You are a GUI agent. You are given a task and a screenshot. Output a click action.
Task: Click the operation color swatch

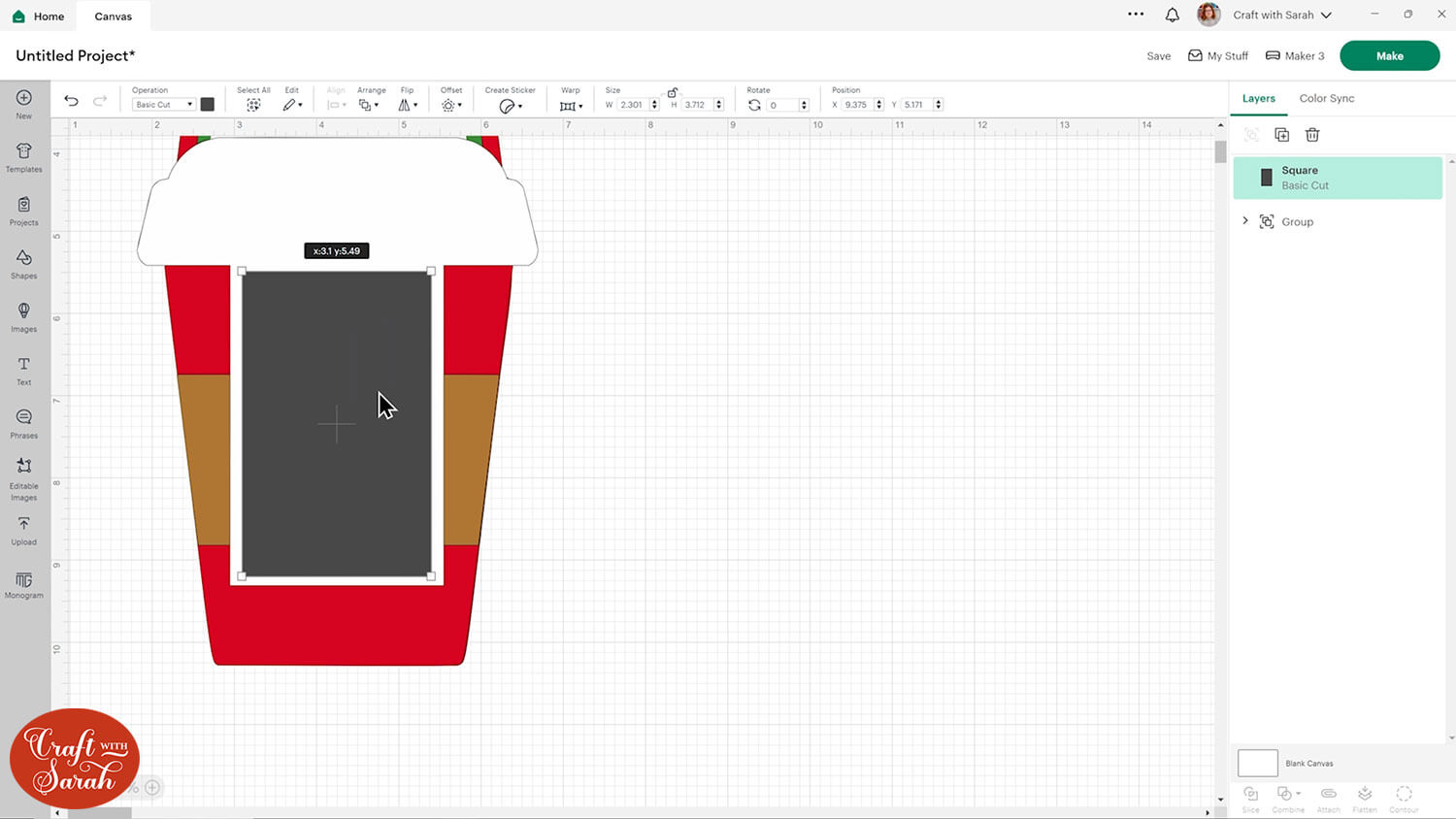click(207, 105)
